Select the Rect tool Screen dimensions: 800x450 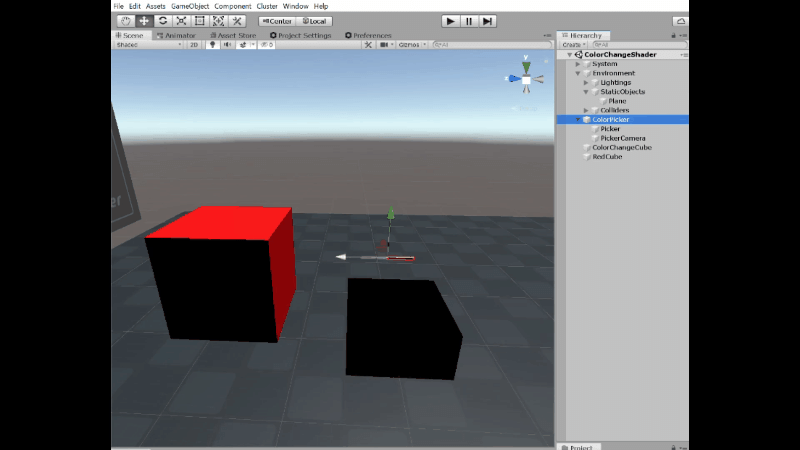(x=199, y=21)
